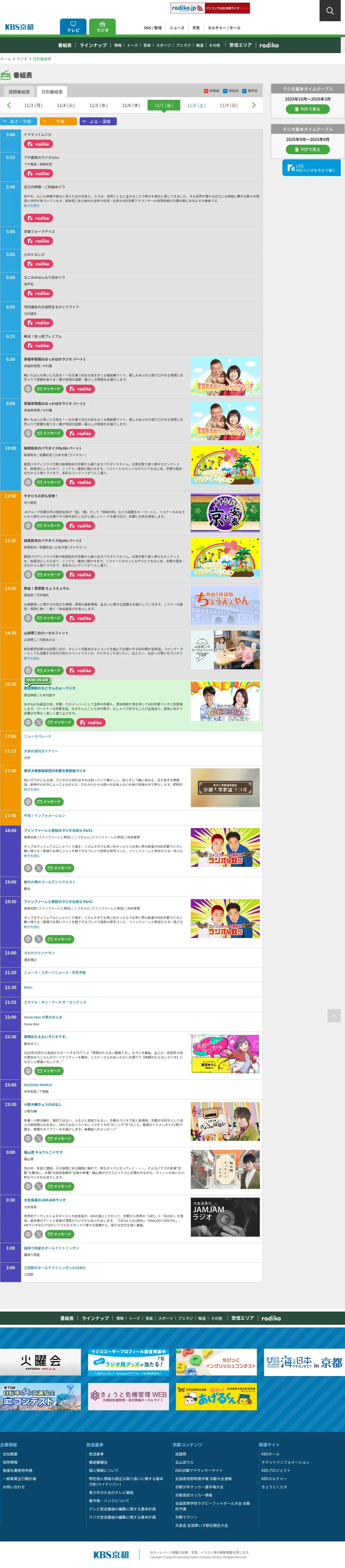Image resolution: width=345 pixels, height=1568 pixels.
Task: Open globe icon for ラジオな奴ら Part2
Action: coord(28,939)
